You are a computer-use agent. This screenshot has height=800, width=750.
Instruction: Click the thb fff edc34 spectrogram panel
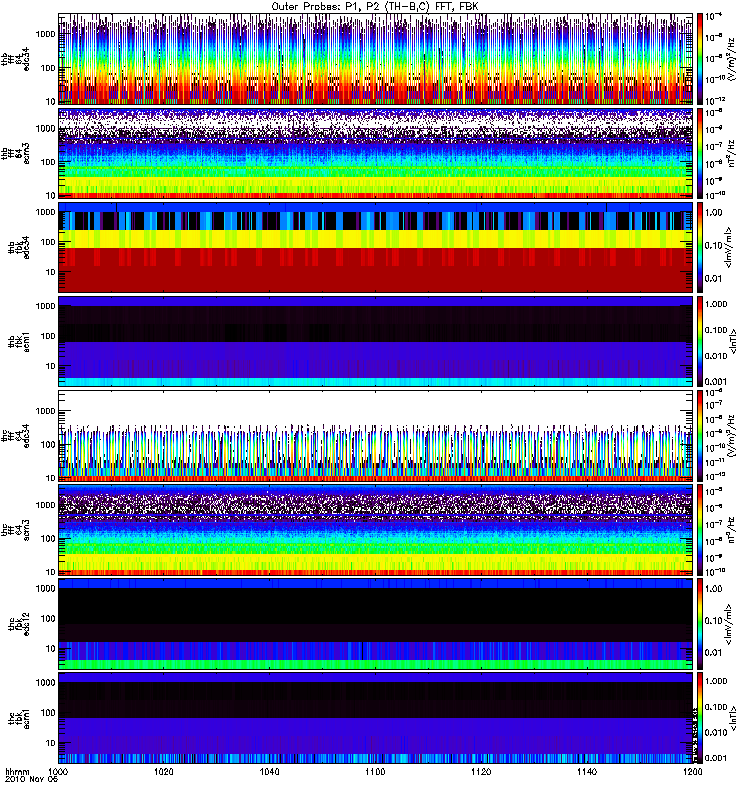(x=376, y=59)
